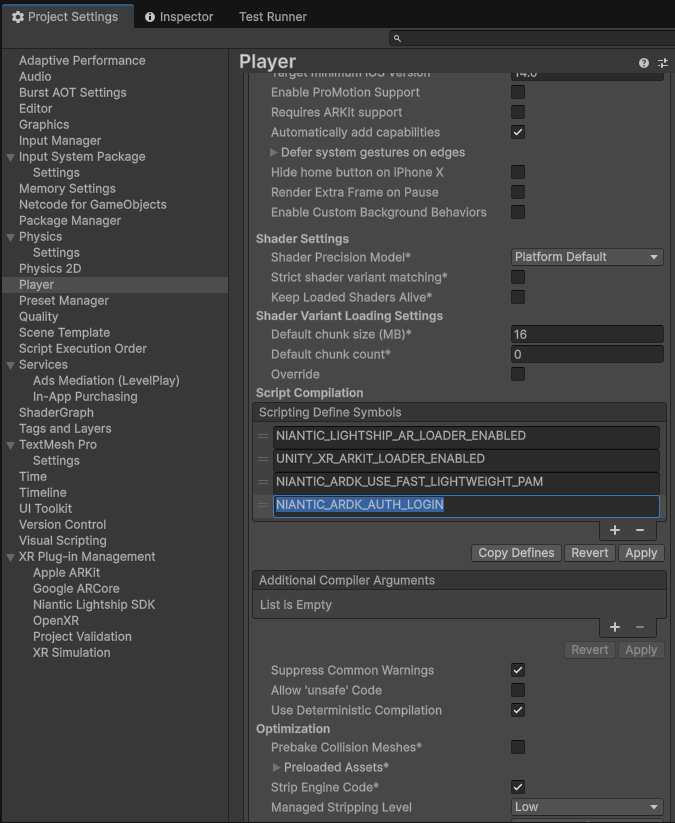This screenshot has height=823, width=675.
Task: Select Apple ARKit in sidebar
Action: 66,573
